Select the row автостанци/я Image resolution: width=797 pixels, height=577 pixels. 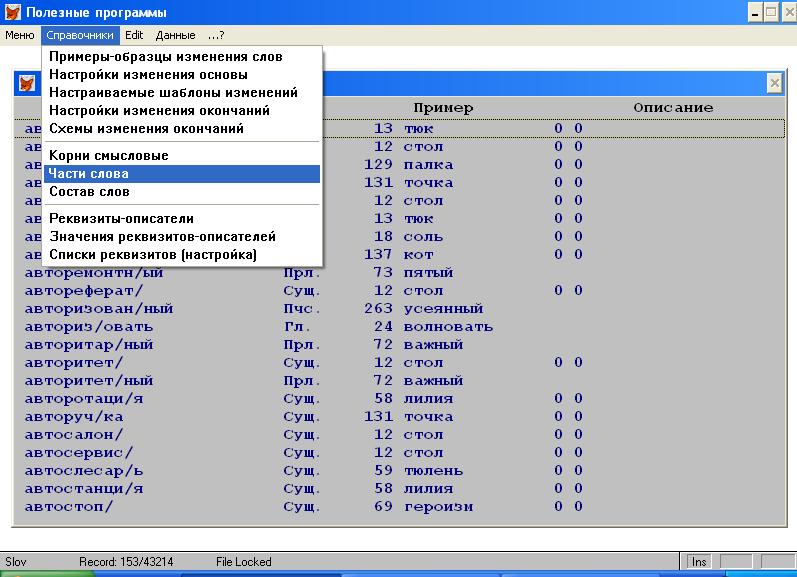(x=399, y=489)
